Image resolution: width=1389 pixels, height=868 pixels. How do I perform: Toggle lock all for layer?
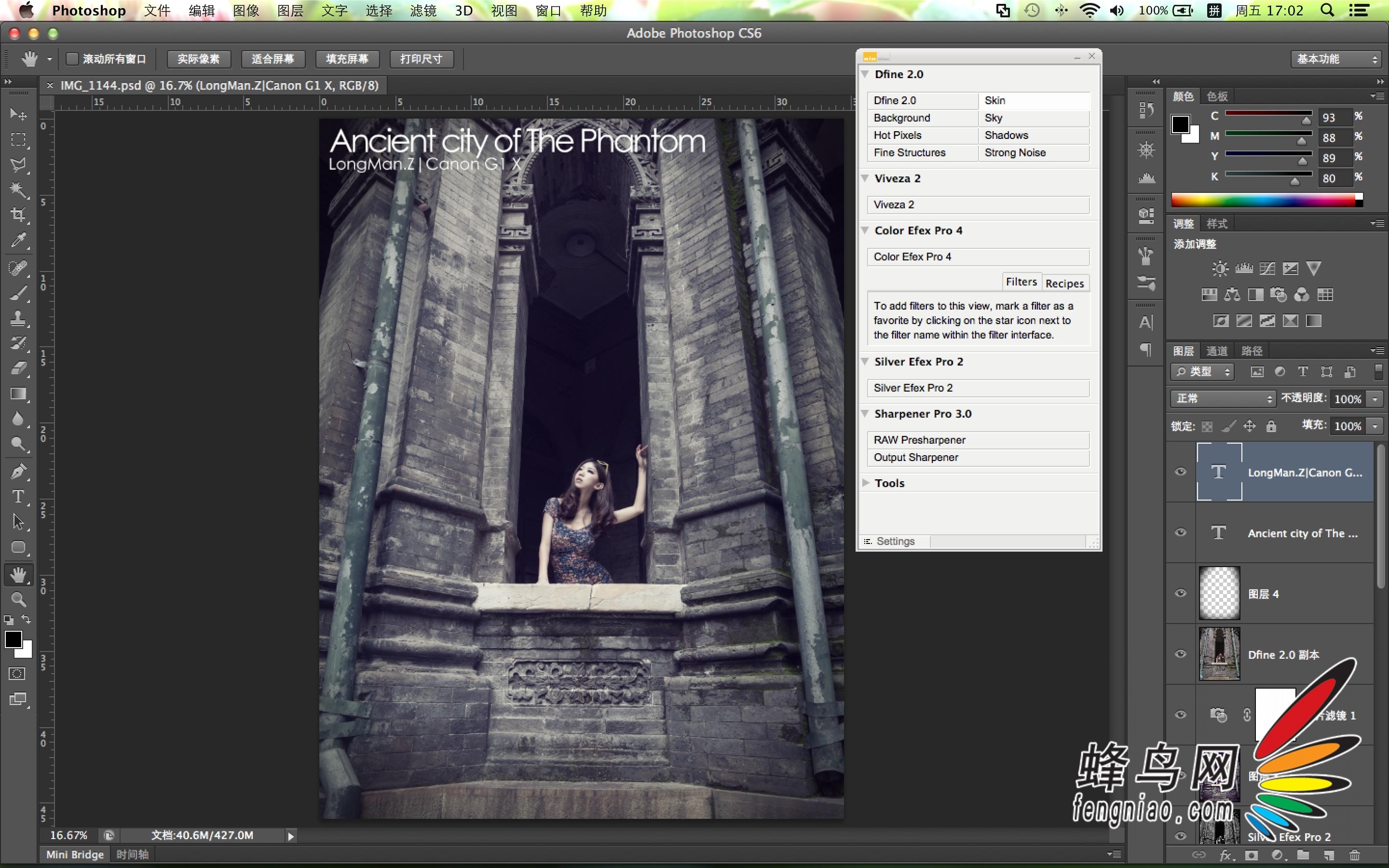point(1271,426)
